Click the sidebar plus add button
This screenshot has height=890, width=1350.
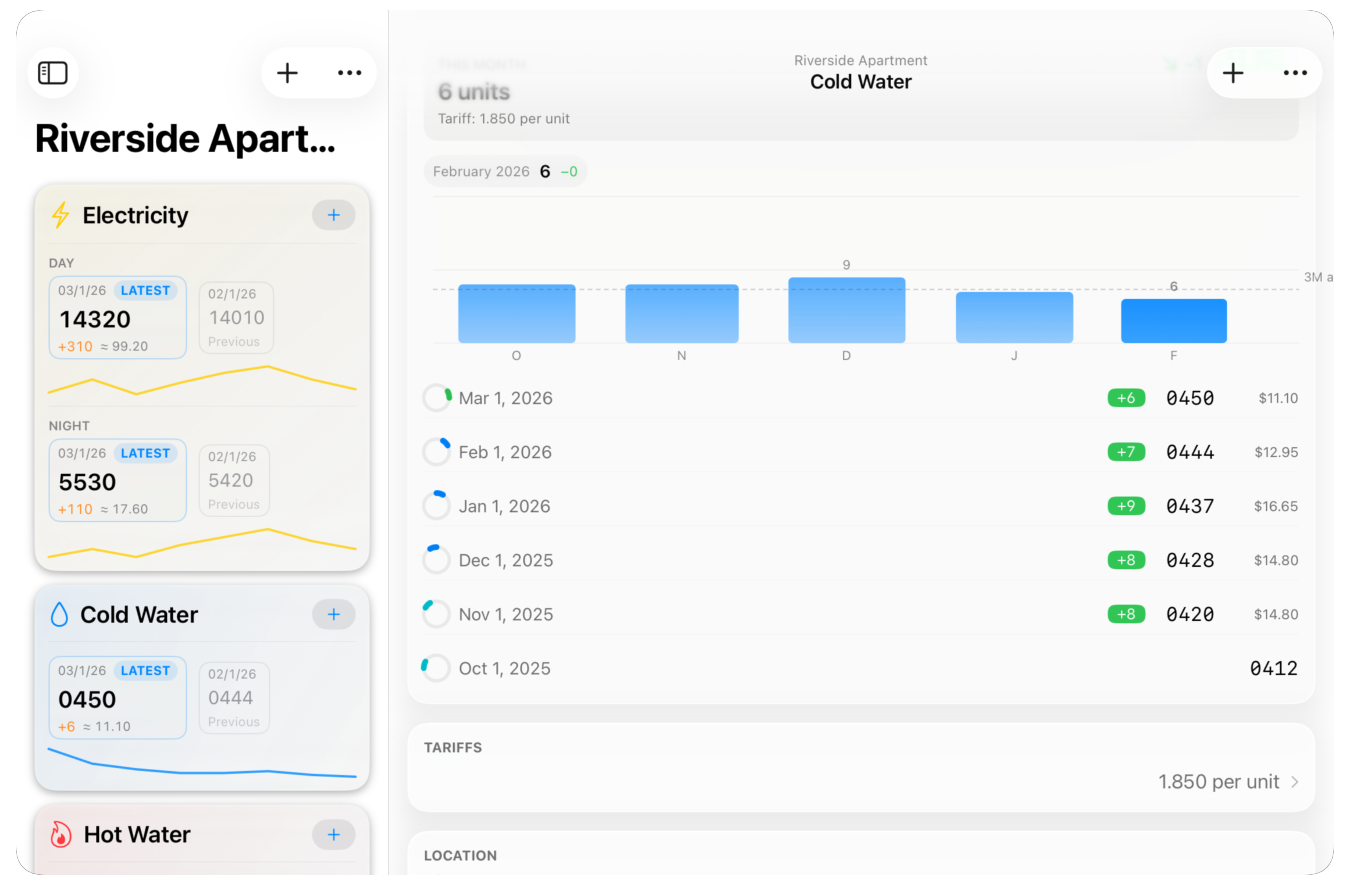[x=288, y=73]
